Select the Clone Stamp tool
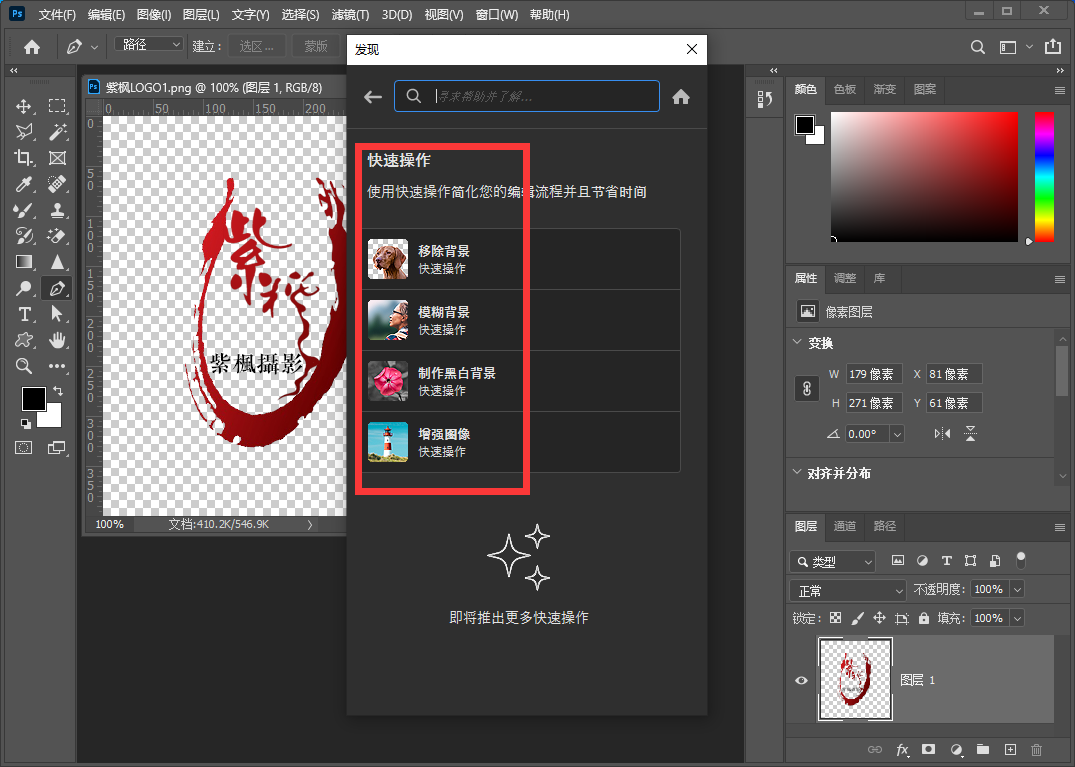Viewport: 1075px width, 767px height. tap(57, 210)
